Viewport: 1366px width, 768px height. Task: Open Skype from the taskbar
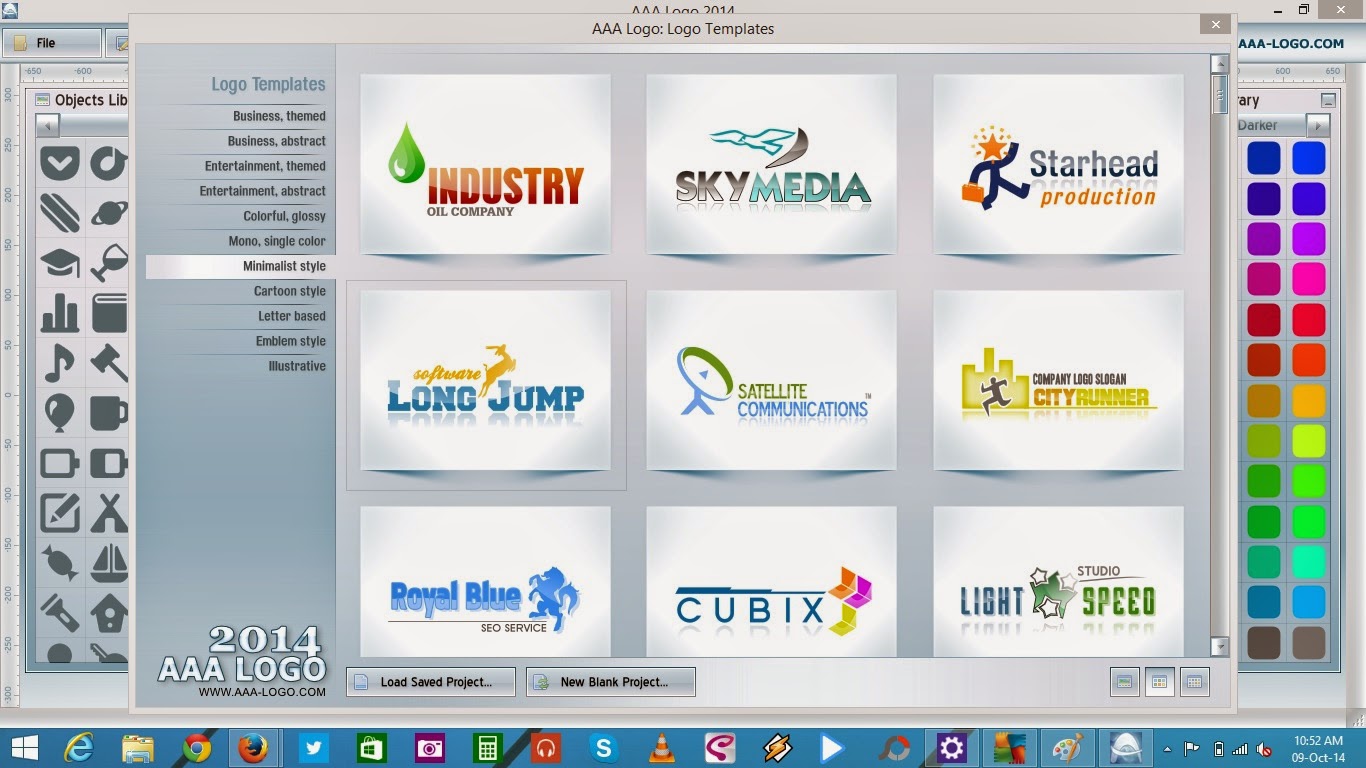click(603, 747)
